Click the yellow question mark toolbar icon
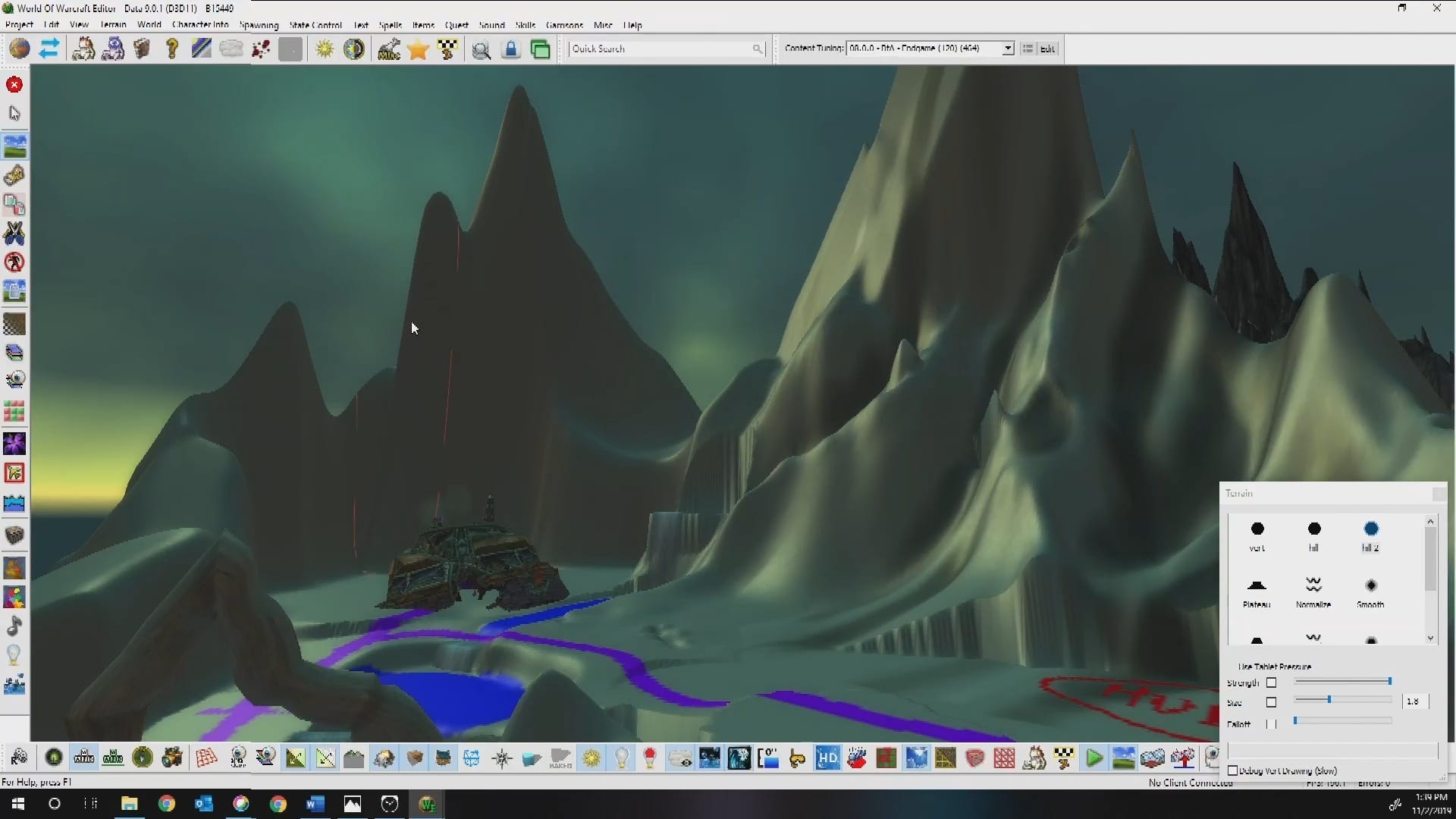This screenshot has height=819, width=1456. point(172,49)
